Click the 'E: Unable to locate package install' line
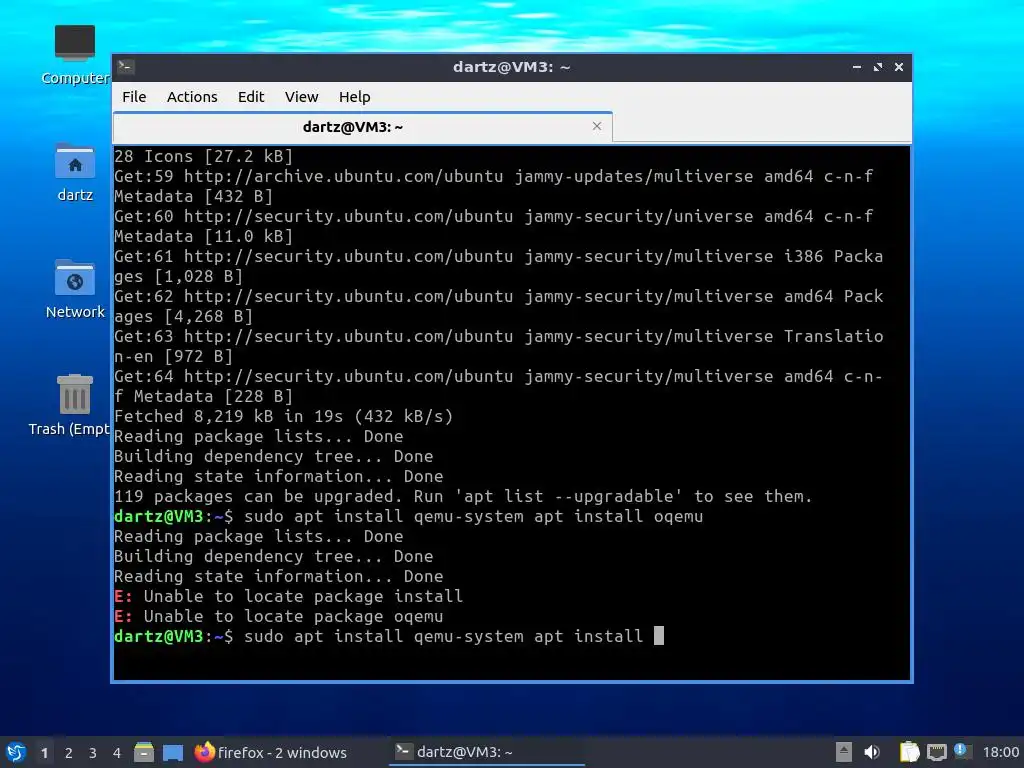1024x768 pixels. pos(289,596)
